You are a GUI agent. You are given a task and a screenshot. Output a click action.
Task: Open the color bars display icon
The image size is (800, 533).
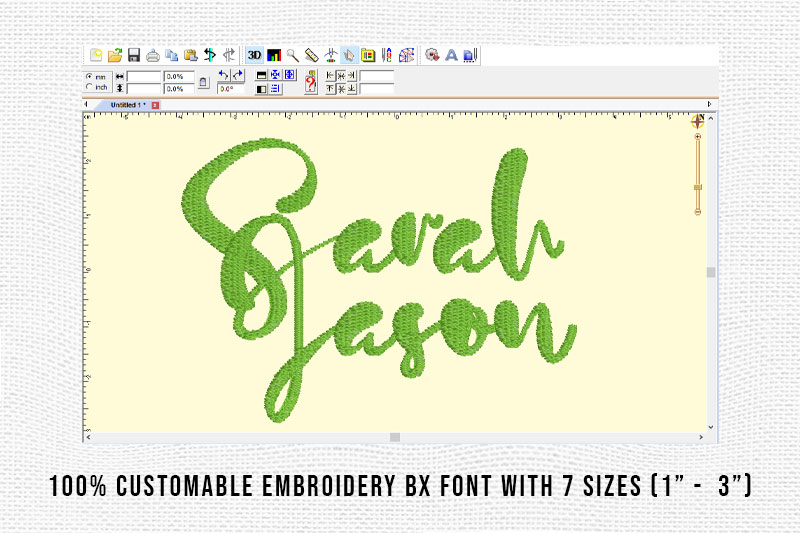click(x=274, y=55)
